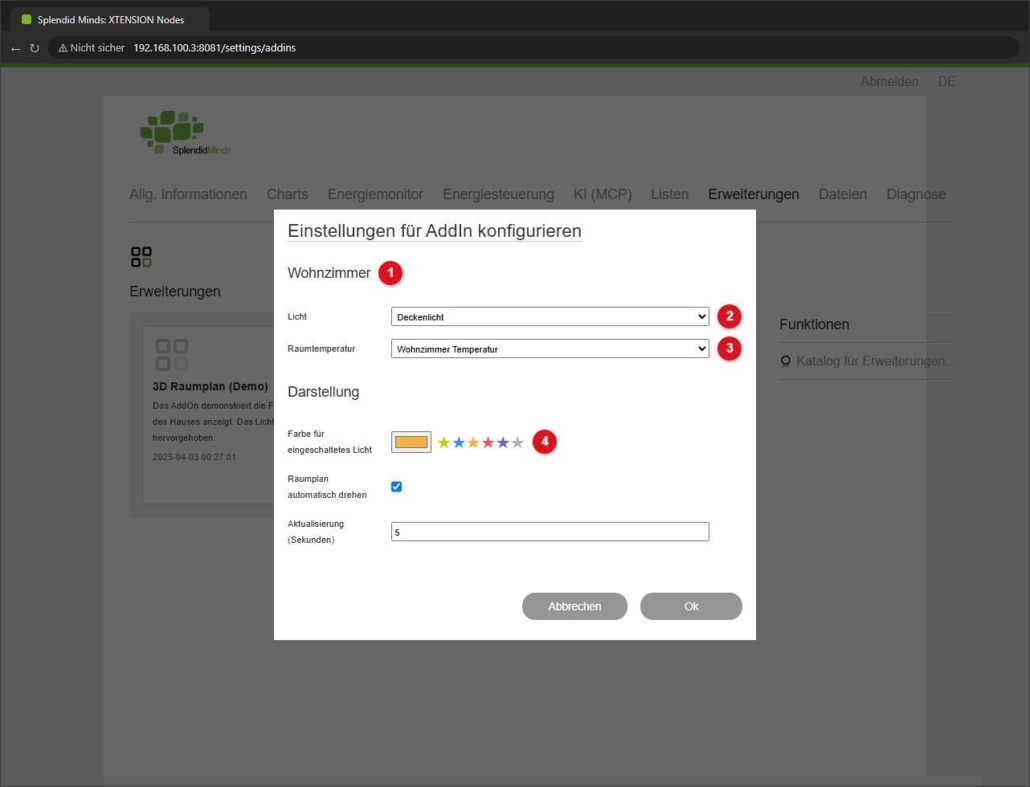Open the 'Katalog für Erweiterungen...' link
Screen dimensions: 1030x787
coord(874,361)
